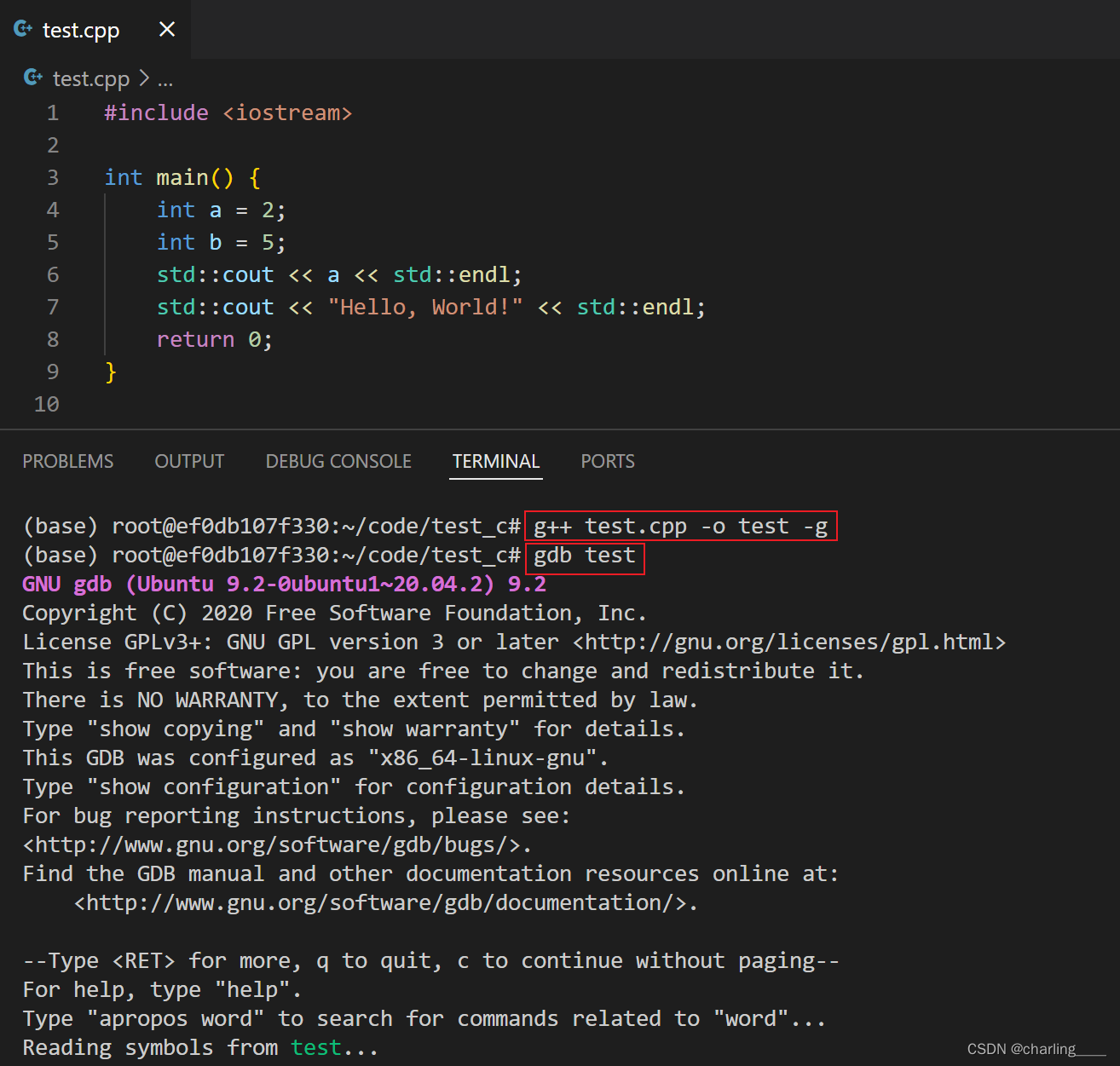Click the 'g++ test.cpp -o test -g' command

coord(681,526)
